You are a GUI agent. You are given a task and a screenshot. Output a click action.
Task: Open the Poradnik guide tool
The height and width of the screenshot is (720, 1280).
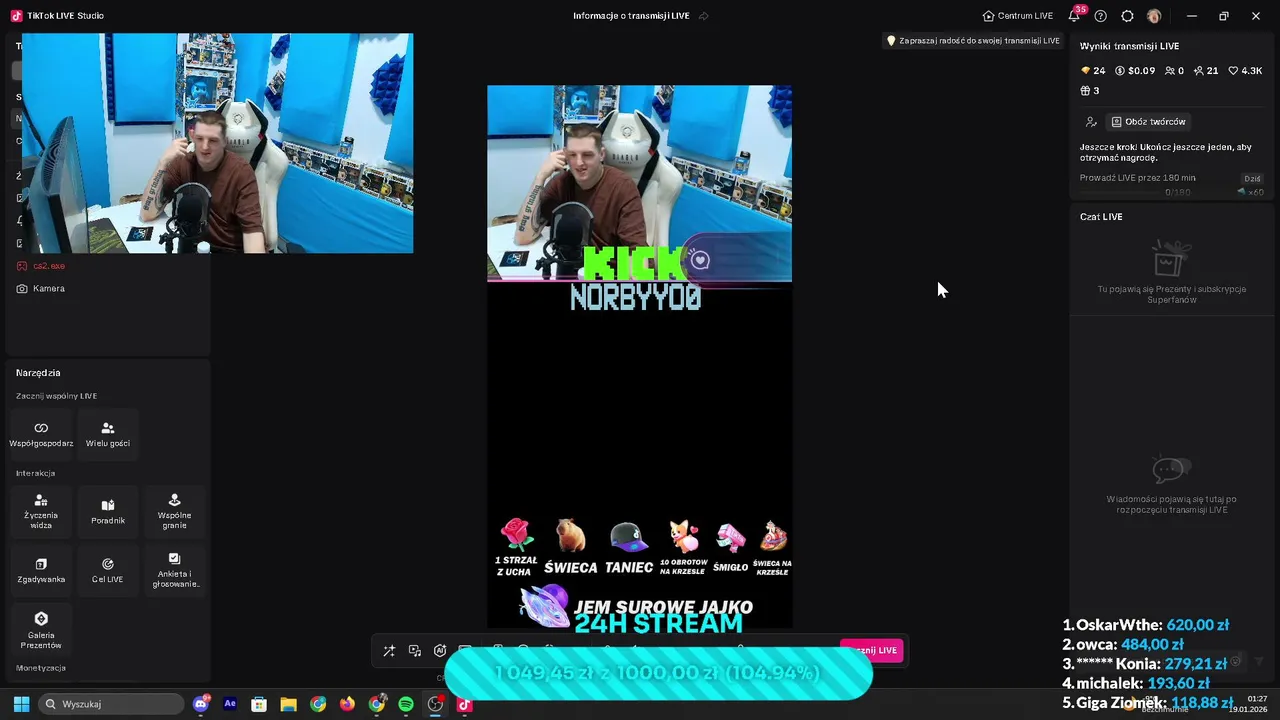click(x=108, y=511)
